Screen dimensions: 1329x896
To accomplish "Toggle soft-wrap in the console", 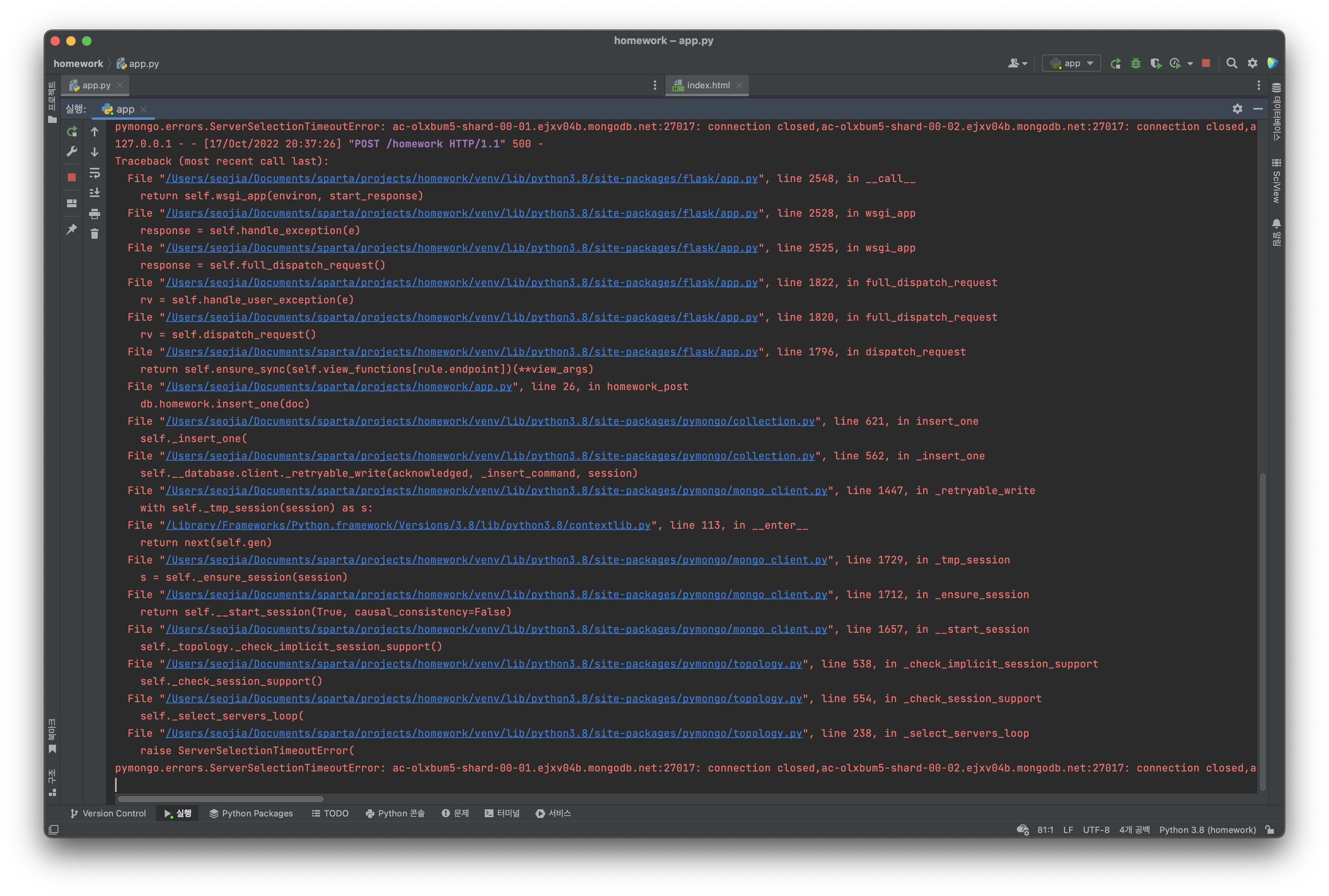I will (x=95, y=173).
